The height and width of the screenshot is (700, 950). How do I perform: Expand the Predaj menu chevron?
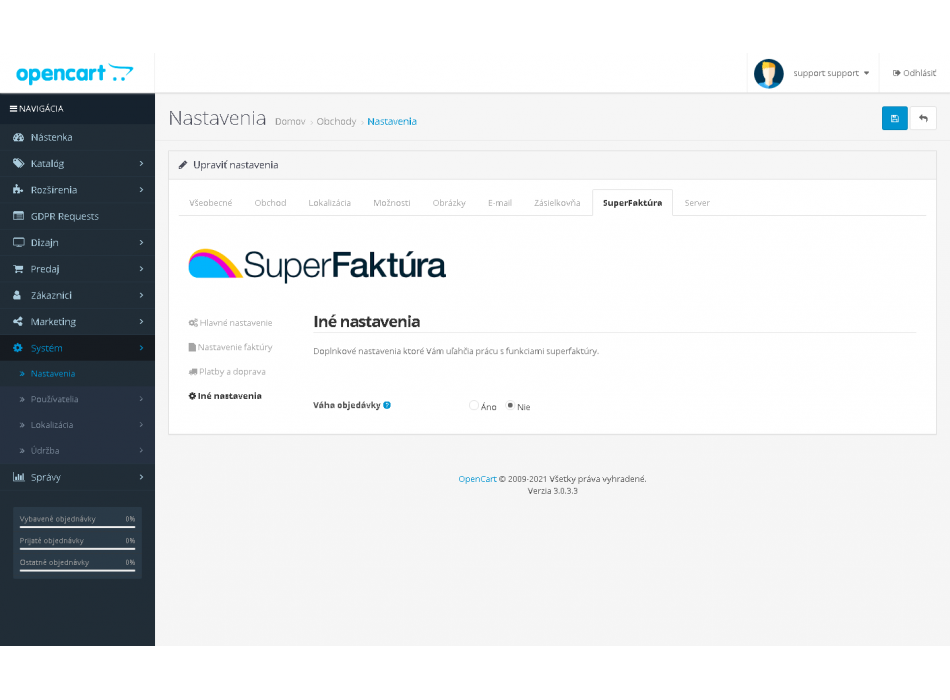(x=141, y=269)
